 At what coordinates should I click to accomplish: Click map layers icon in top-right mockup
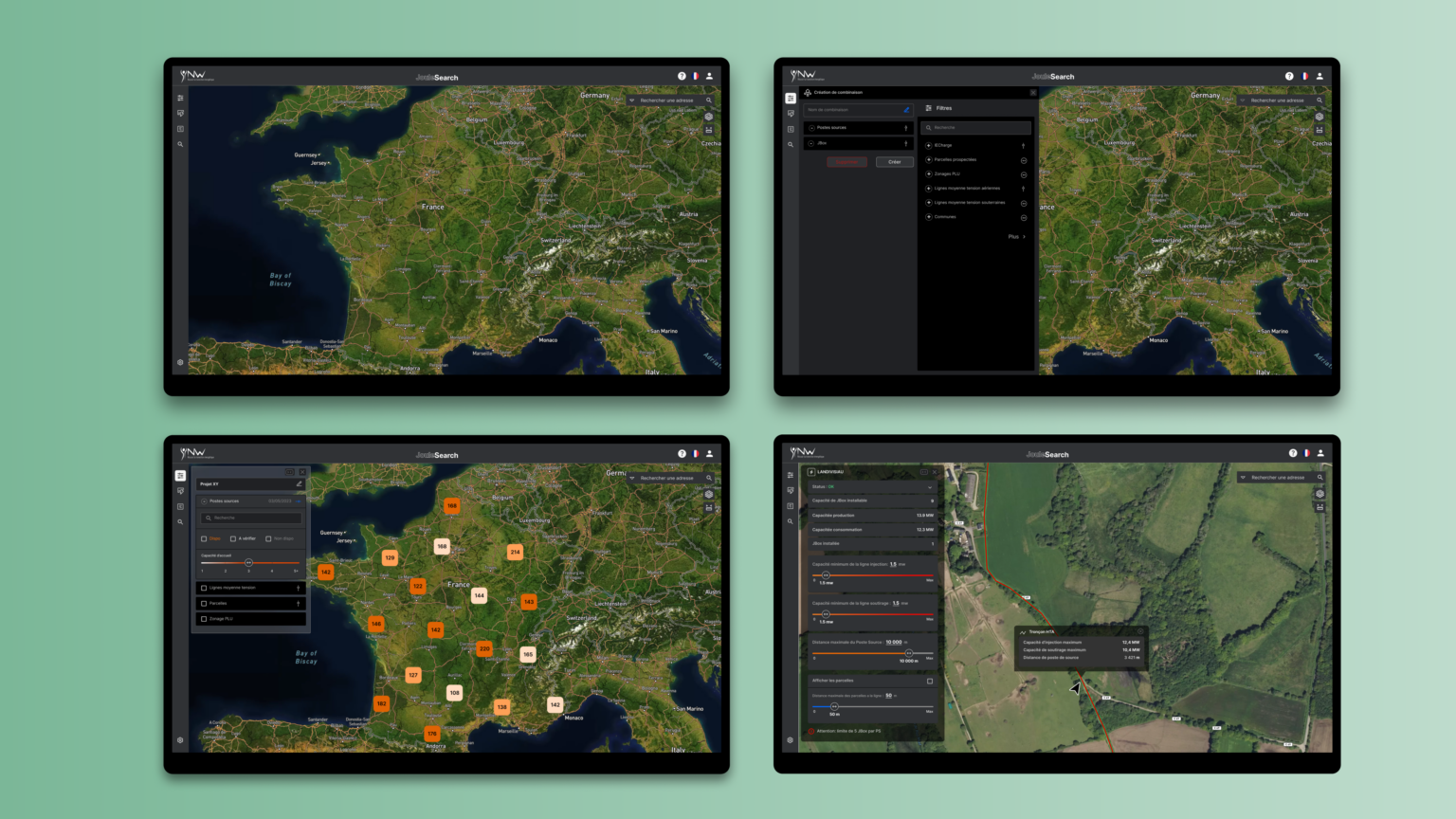click(x=1319, y=117)
